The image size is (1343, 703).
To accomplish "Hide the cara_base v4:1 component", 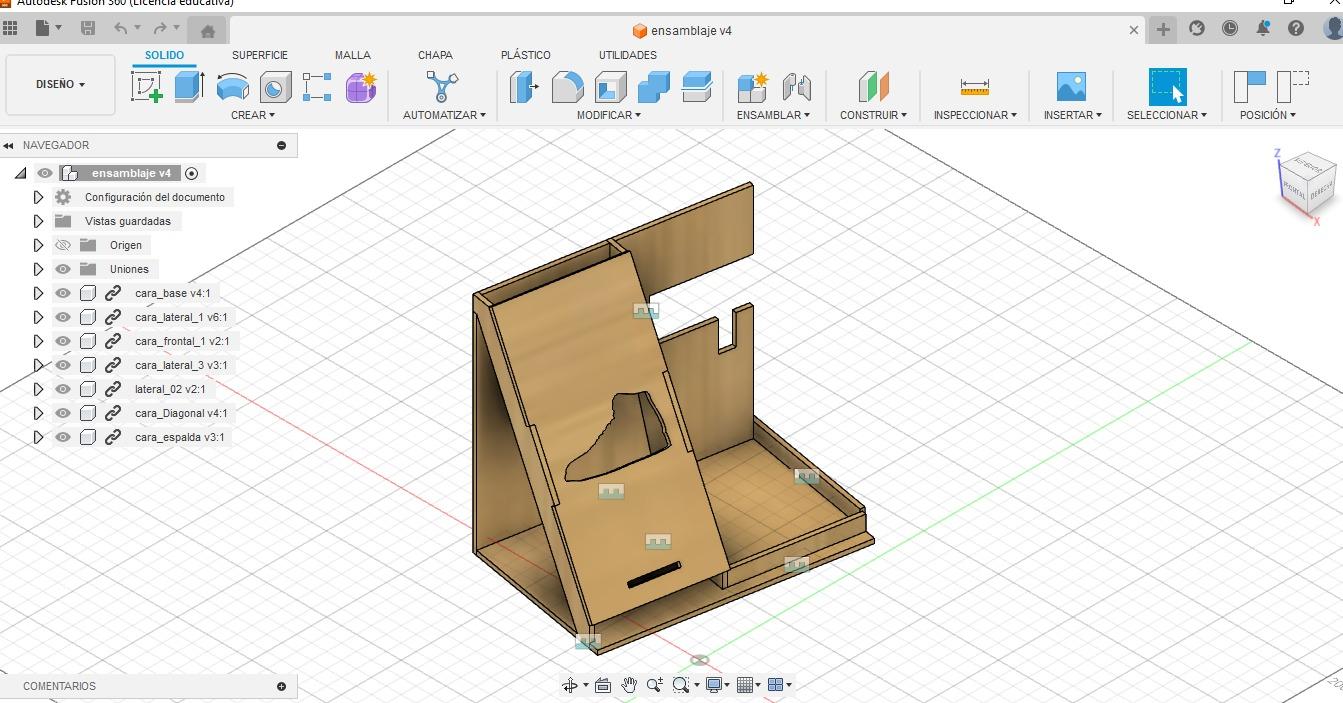I will pos(63,293).
